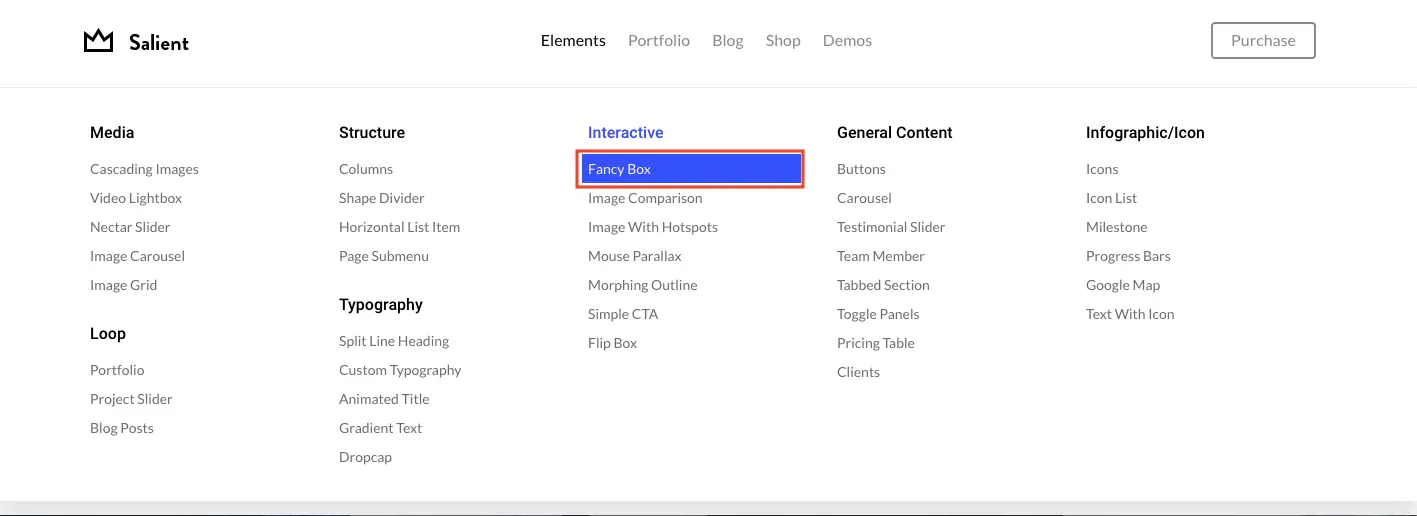Image resolution: width=1417 pixels, height=516 pixels.
Task: Open Simple CTA element
Action: pyautogui.click(x=623, y=314)
